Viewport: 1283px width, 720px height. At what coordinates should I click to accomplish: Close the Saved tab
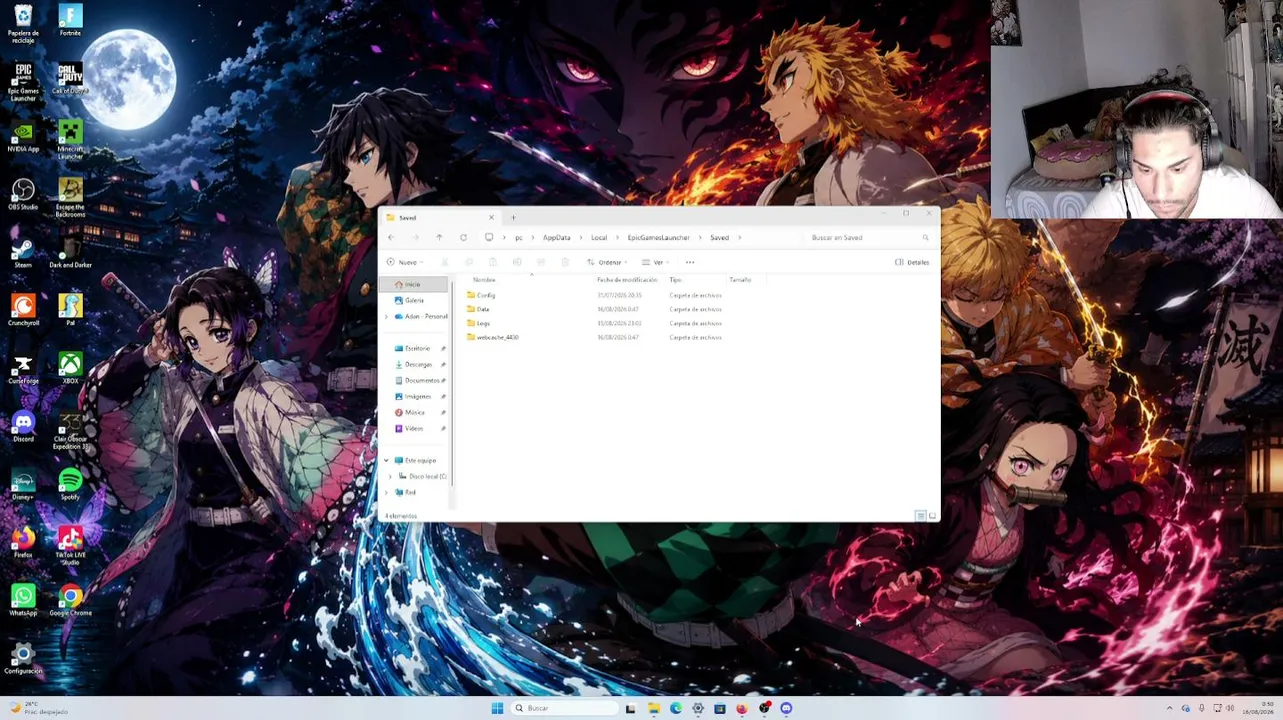click(x=491, y=217)
